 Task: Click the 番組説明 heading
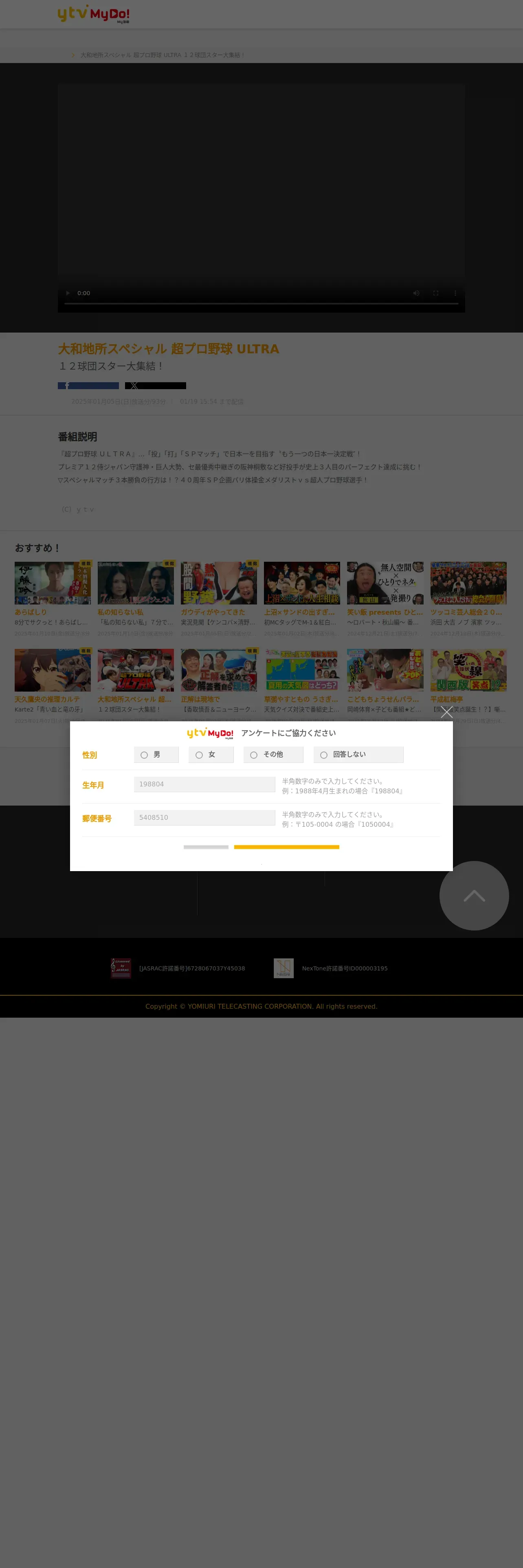[77, 436]
